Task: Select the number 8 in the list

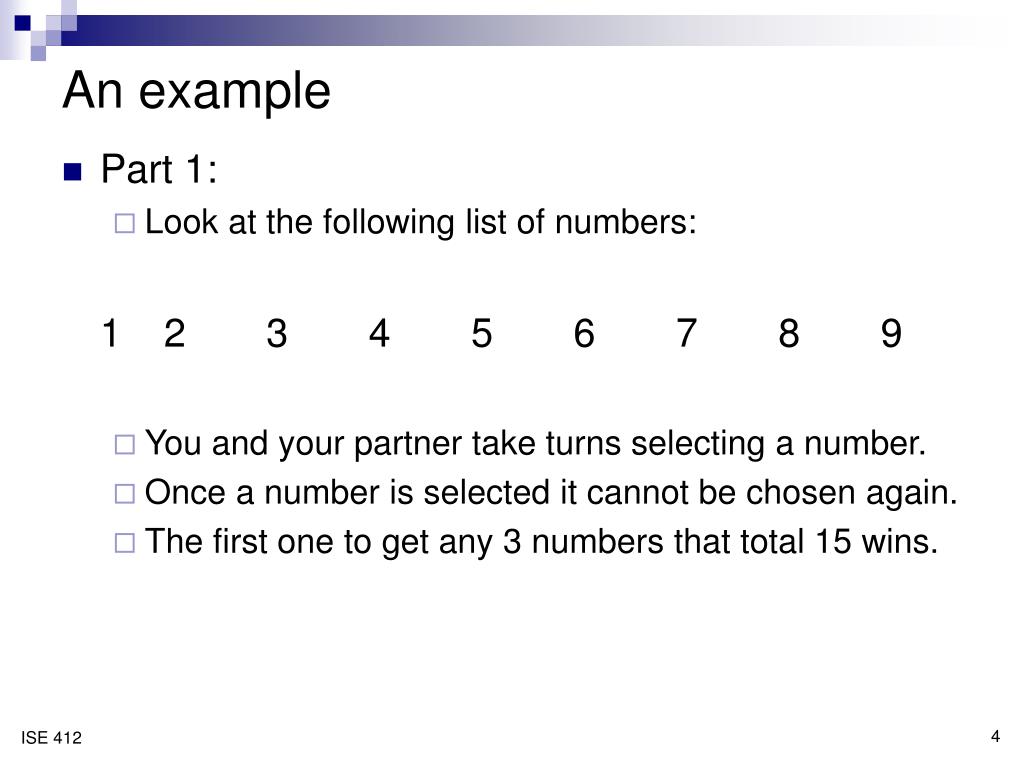Action: (789, 333)
